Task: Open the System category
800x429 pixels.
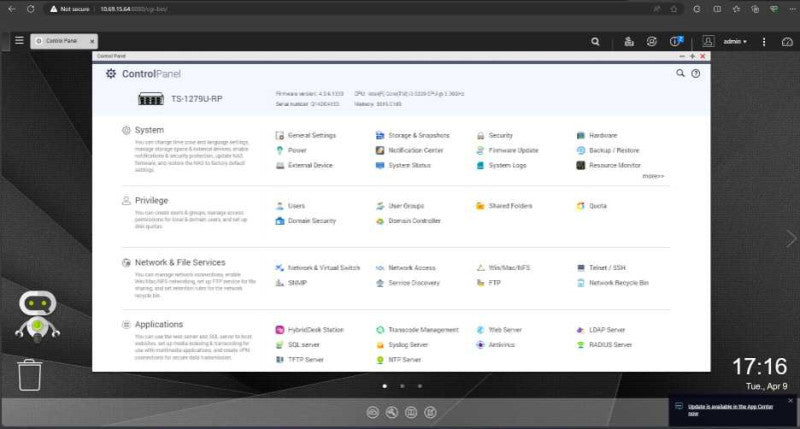Action: pyautogui.click(x=143, y=130)
